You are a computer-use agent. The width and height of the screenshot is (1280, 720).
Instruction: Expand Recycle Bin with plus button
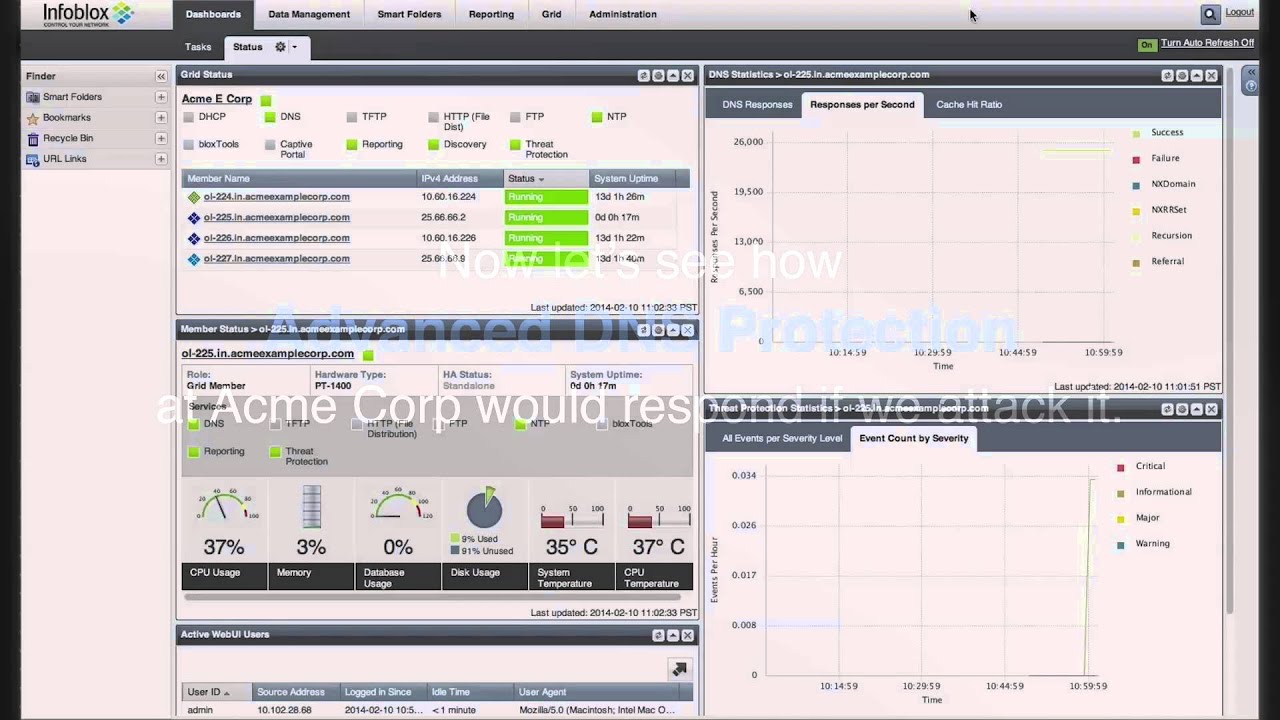pos(160,138)
